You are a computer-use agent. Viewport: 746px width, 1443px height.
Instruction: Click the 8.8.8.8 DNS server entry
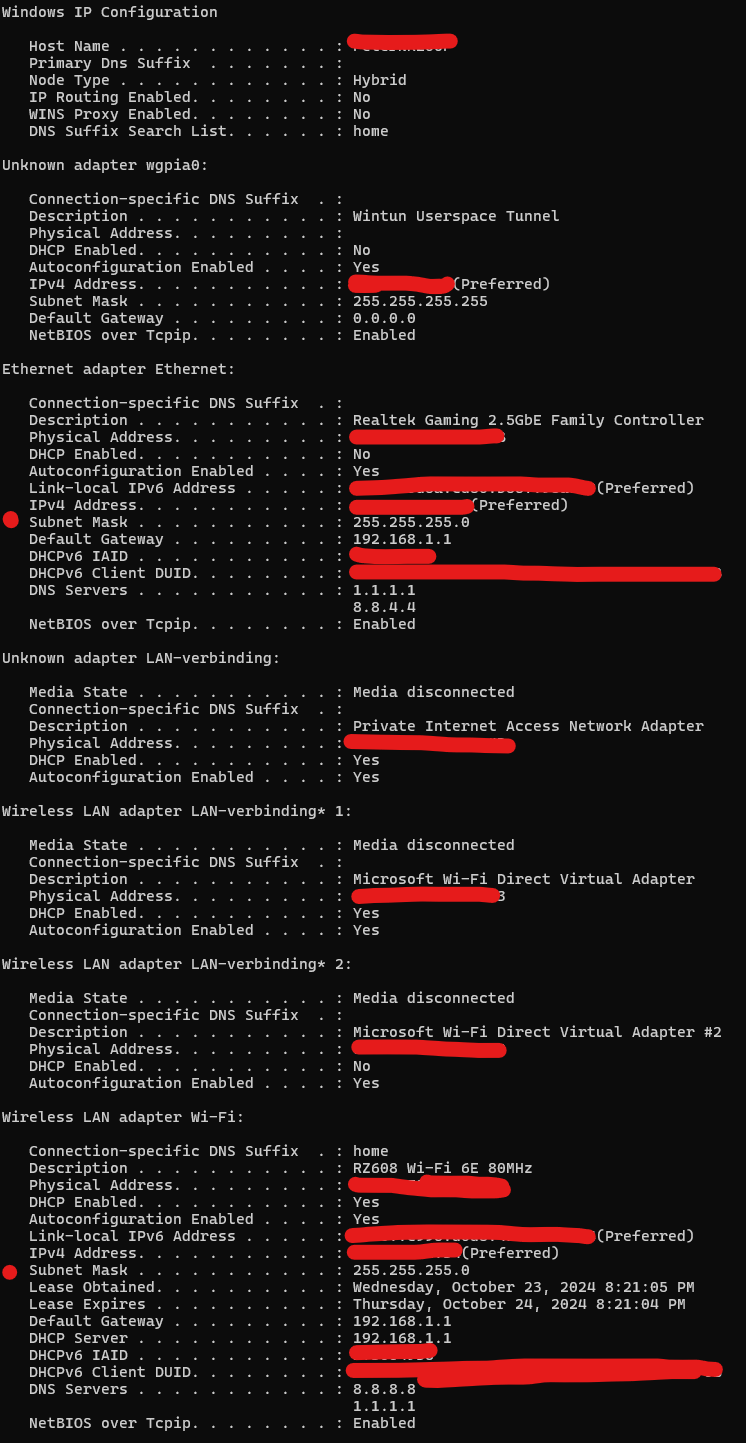pos(384,1389)
